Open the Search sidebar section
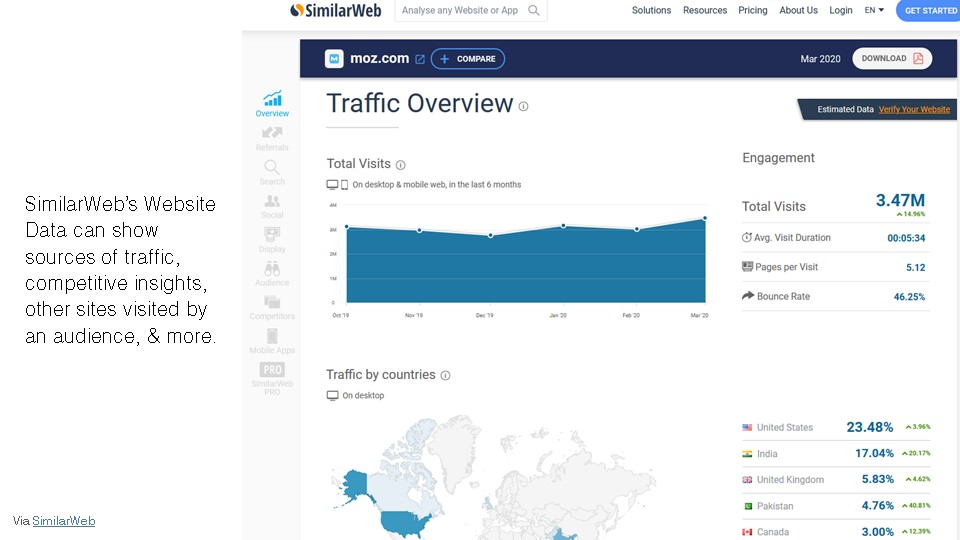This screenshot has width=960, height=540. [272, 173]
